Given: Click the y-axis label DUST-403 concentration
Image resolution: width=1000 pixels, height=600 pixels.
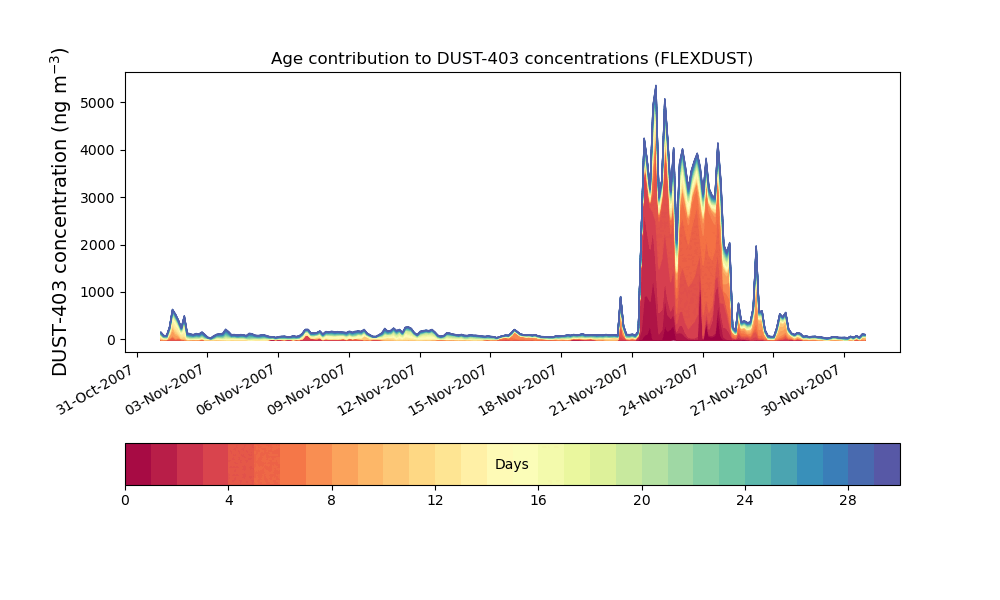Looking at the screenshot, I should tap(59, 212).
